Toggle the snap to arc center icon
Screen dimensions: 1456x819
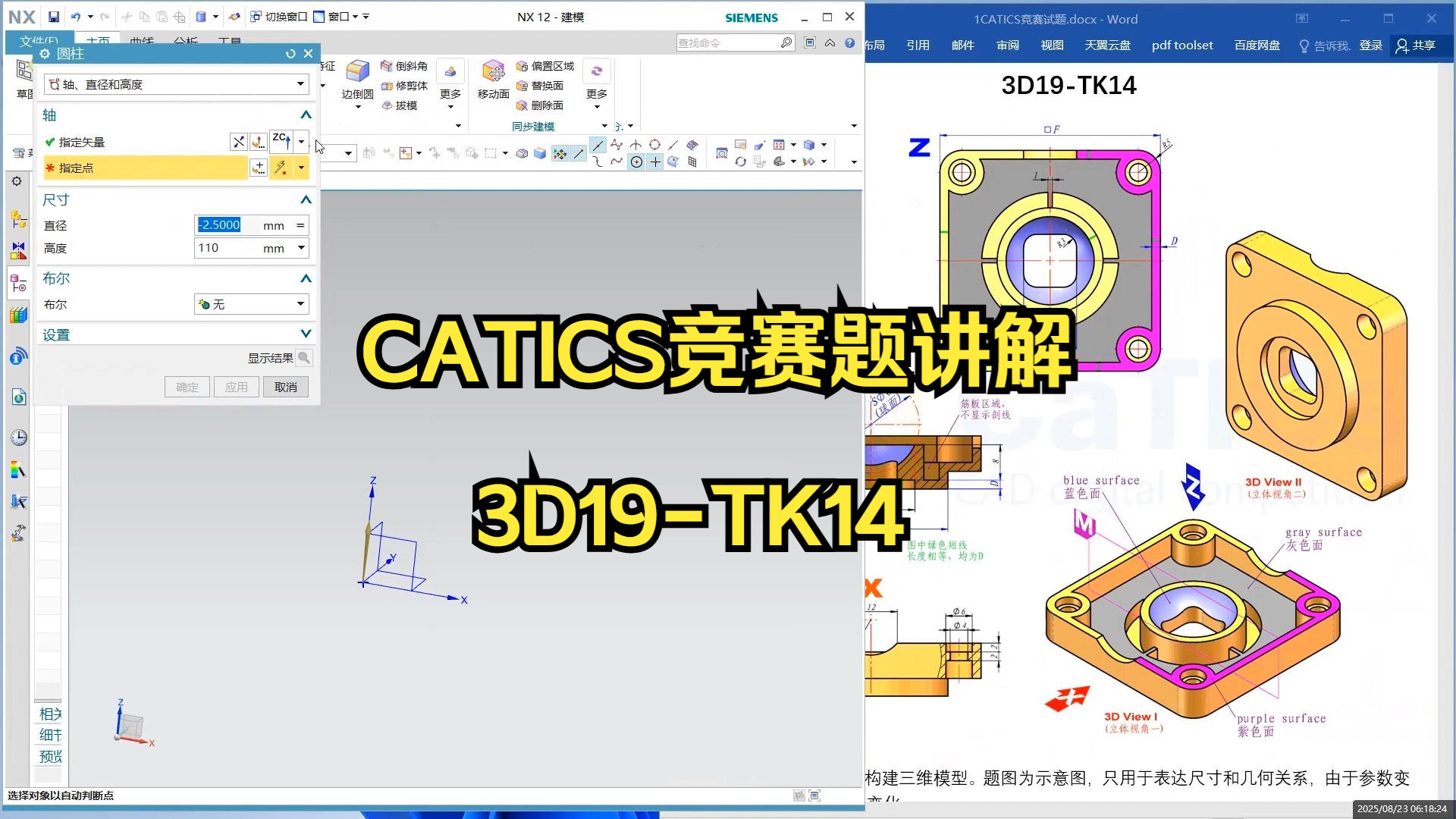(x=636, y=162)
